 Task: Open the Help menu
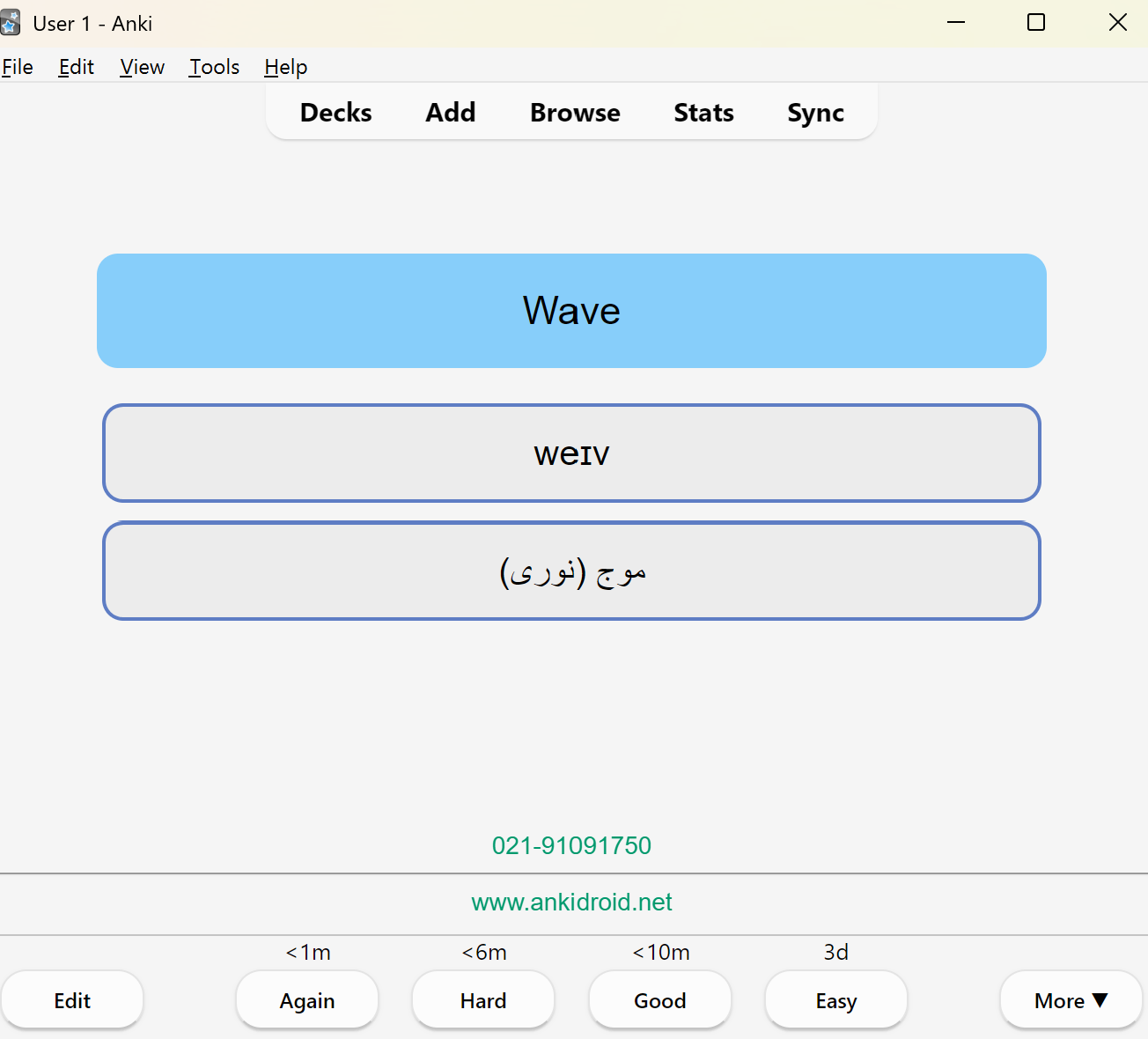[286, 67]
